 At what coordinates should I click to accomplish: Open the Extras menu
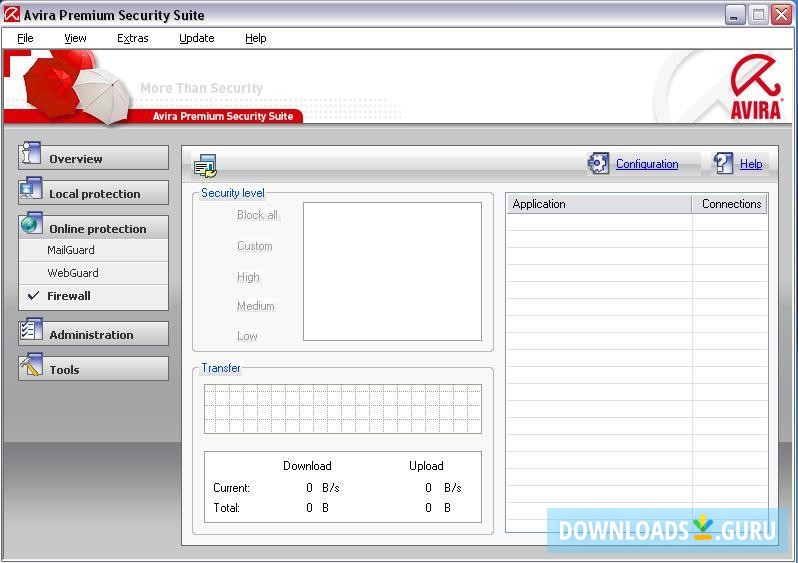(133, 38)
